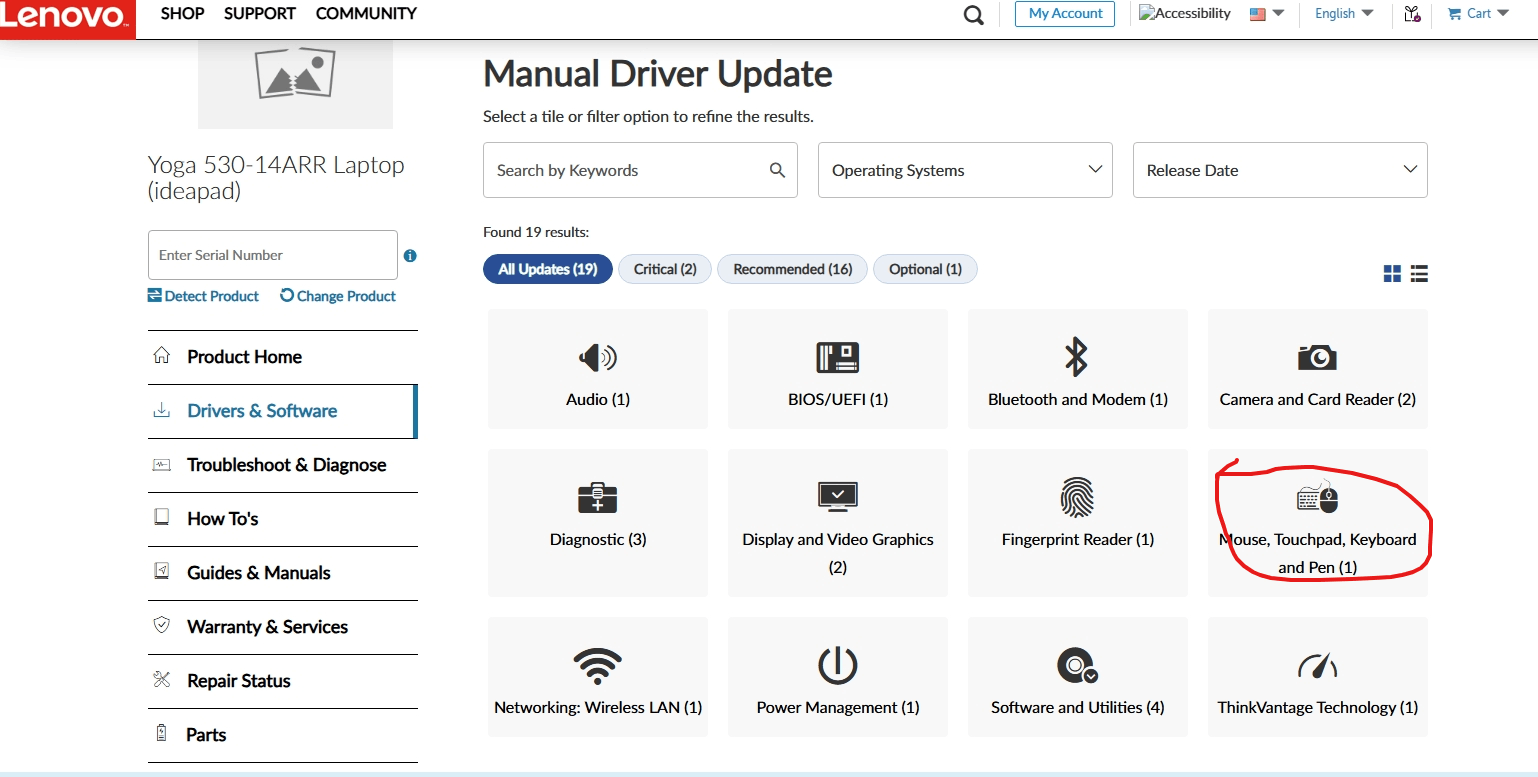
Task: Select Drivers & Software in sidebar
Action: (x=283, y=411)
